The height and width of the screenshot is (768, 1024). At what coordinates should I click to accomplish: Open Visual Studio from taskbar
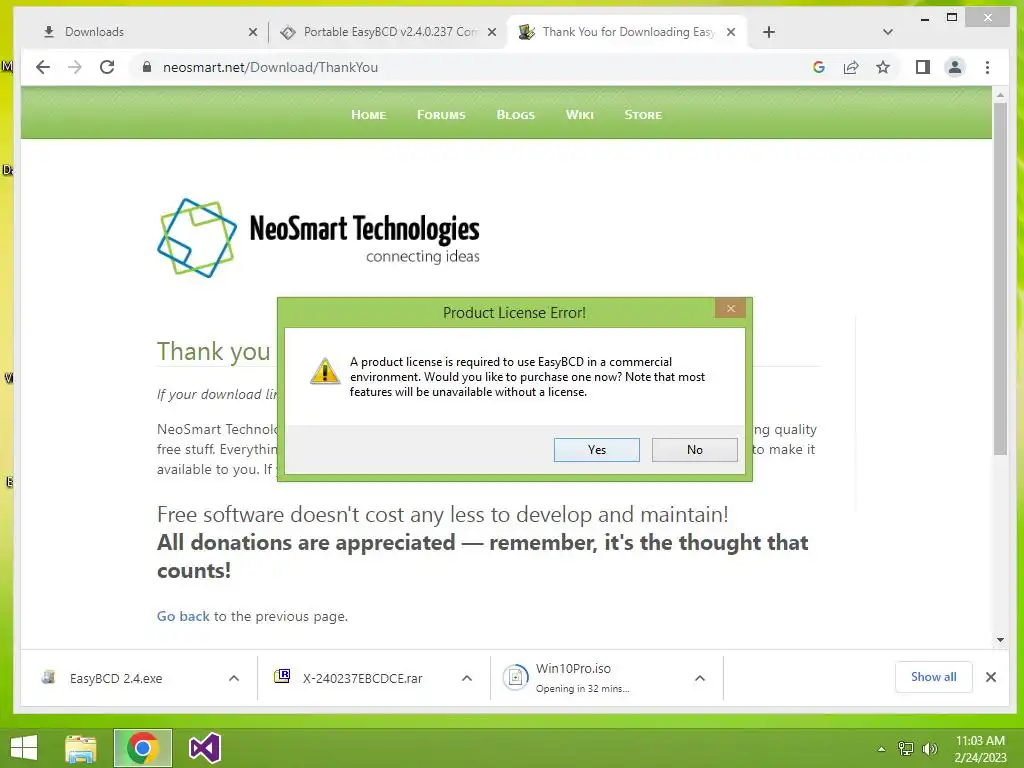204,748
